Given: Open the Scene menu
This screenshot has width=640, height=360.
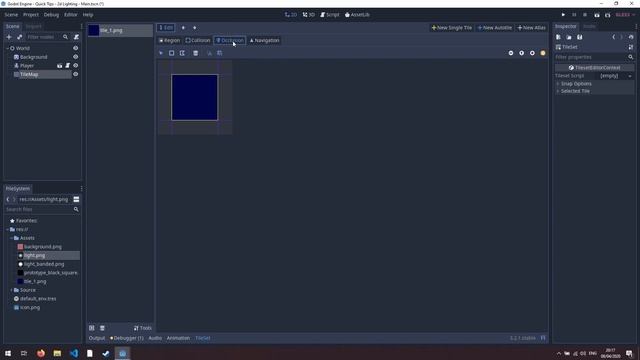Looking at the screenshot, I should [11, 15].
